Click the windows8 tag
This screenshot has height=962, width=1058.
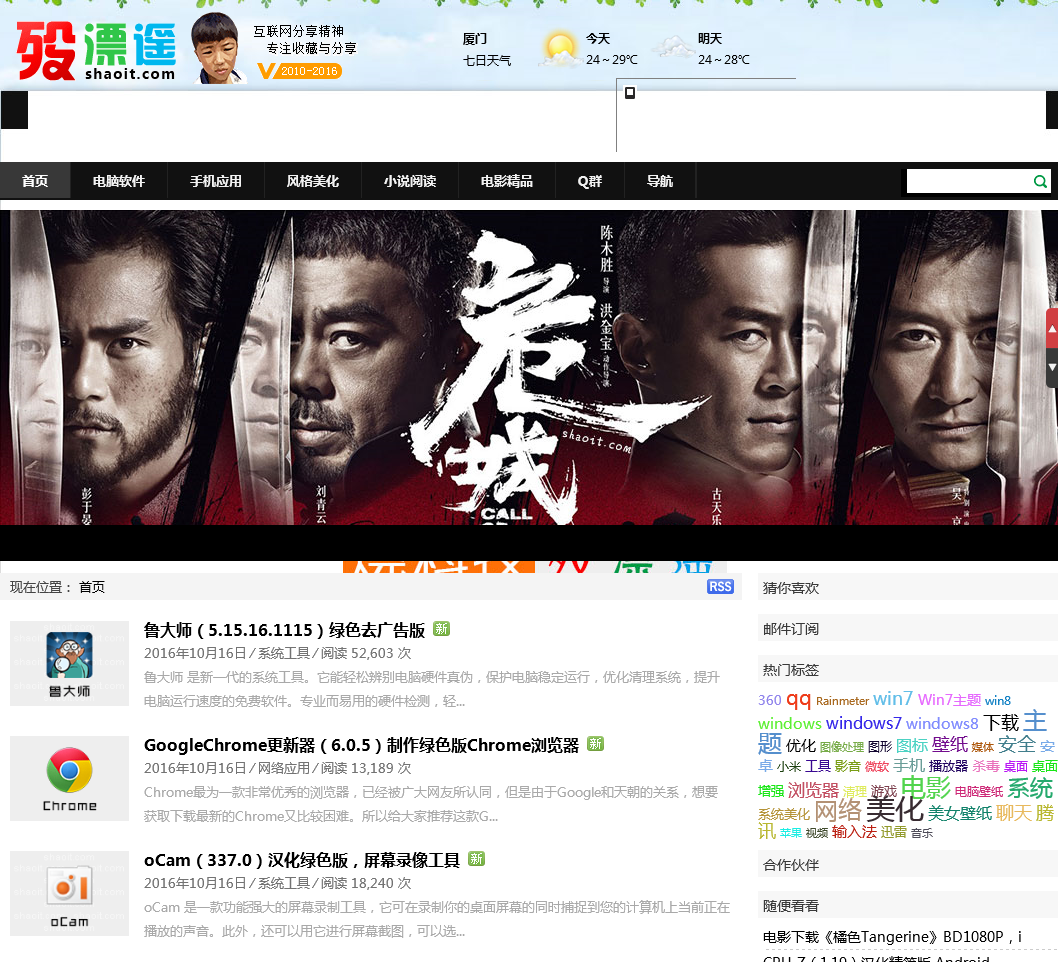(942, 723)
